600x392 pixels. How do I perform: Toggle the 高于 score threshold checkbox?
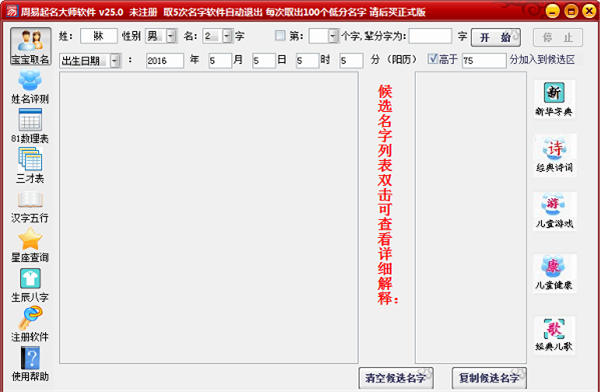(x=432, y=59)
